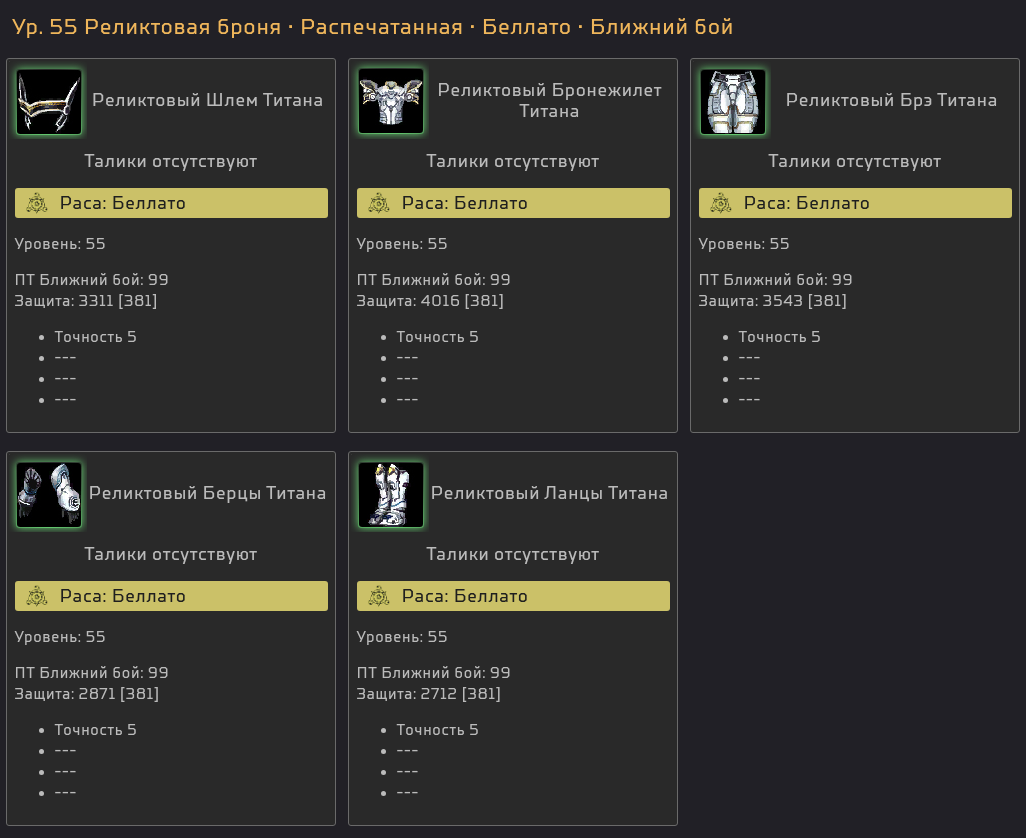The width and height of the screenshot is (1026, 838).
Task: Click the Раса: Беллато bar in the Бронежилет Титана card
Action: click(x=513, y=203)
